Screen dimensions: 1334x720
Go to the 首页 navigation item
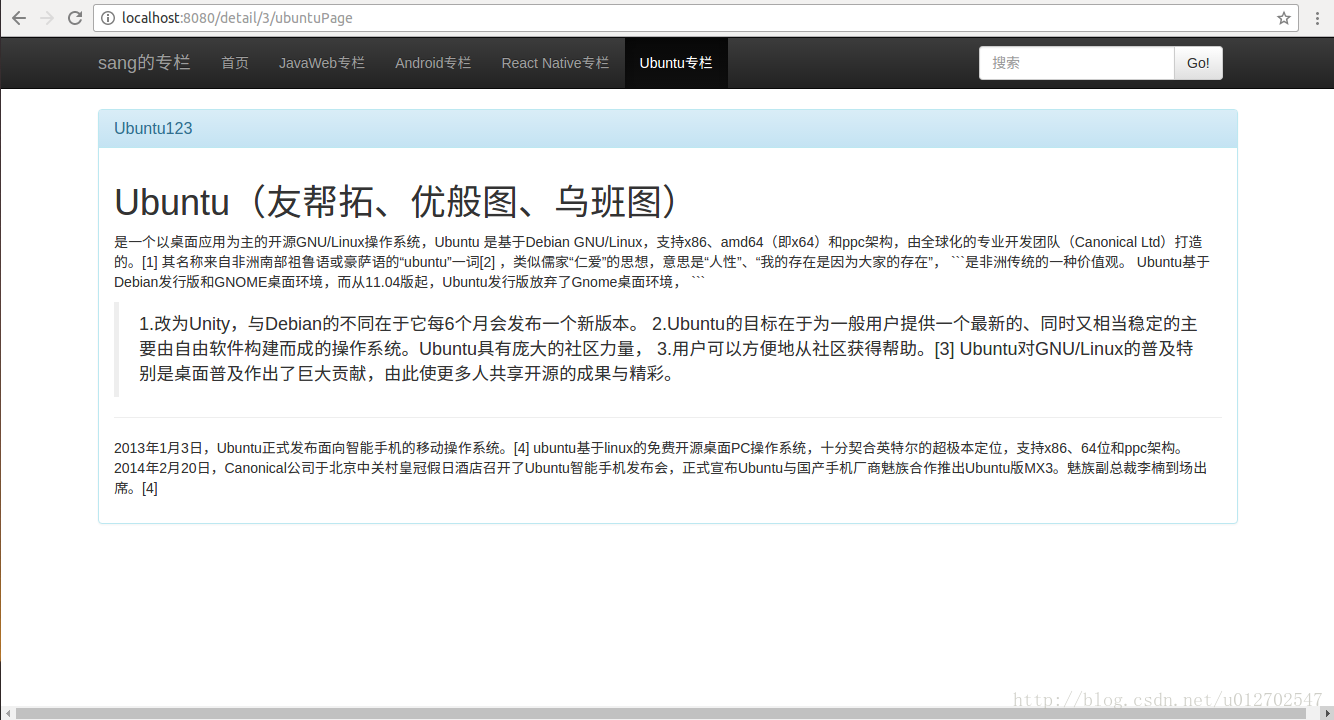235,63
